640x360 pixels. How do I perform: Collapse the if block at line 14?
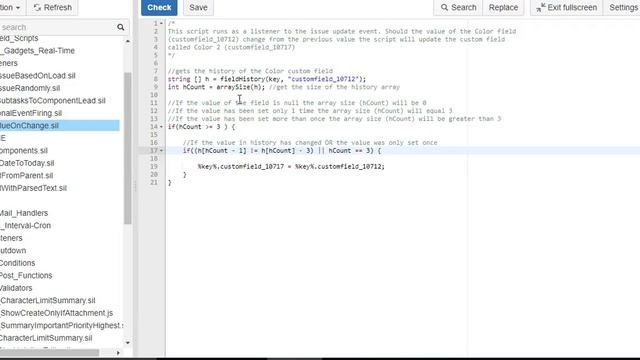[161, 127]
